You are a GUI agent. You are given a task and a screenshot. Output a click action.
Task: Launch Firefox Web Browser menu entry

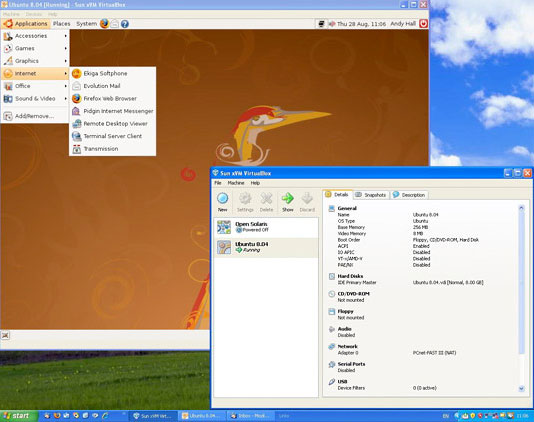[x=112, y=98]
